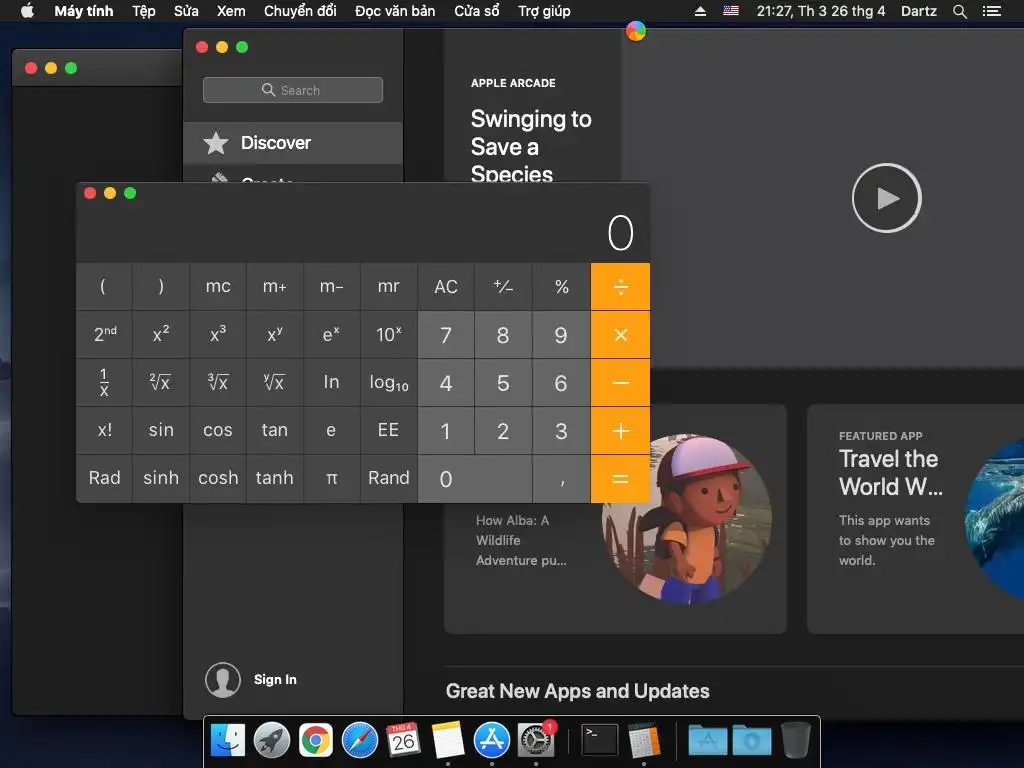Click the divide operator key
Image resolution: width=1024 pixels, height=768 pixels.
point(620,287)
